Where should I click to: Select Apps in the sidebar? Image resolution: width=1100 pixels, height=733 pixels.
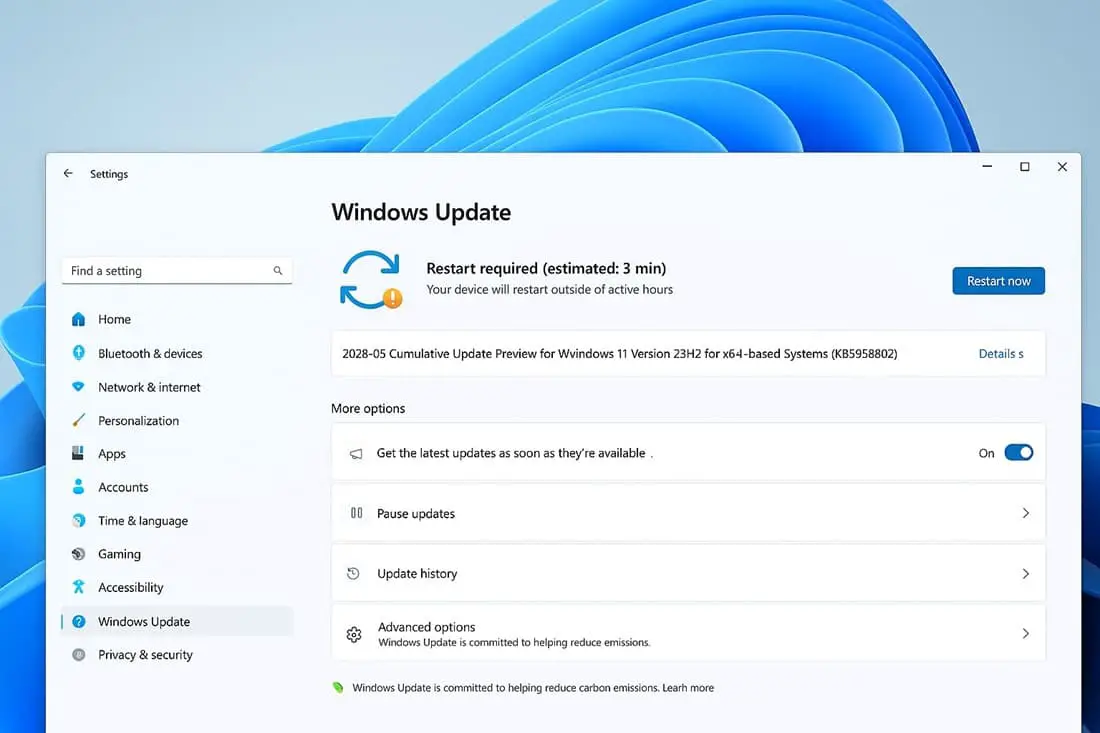click(x=177, y=454)
